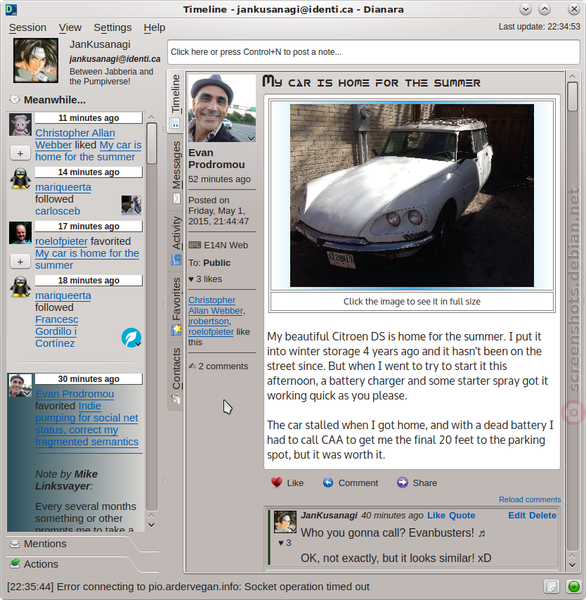This screenshot has height=600, width=586.
Task: Switch to the Messages tab
Action: tap(176, 171)
